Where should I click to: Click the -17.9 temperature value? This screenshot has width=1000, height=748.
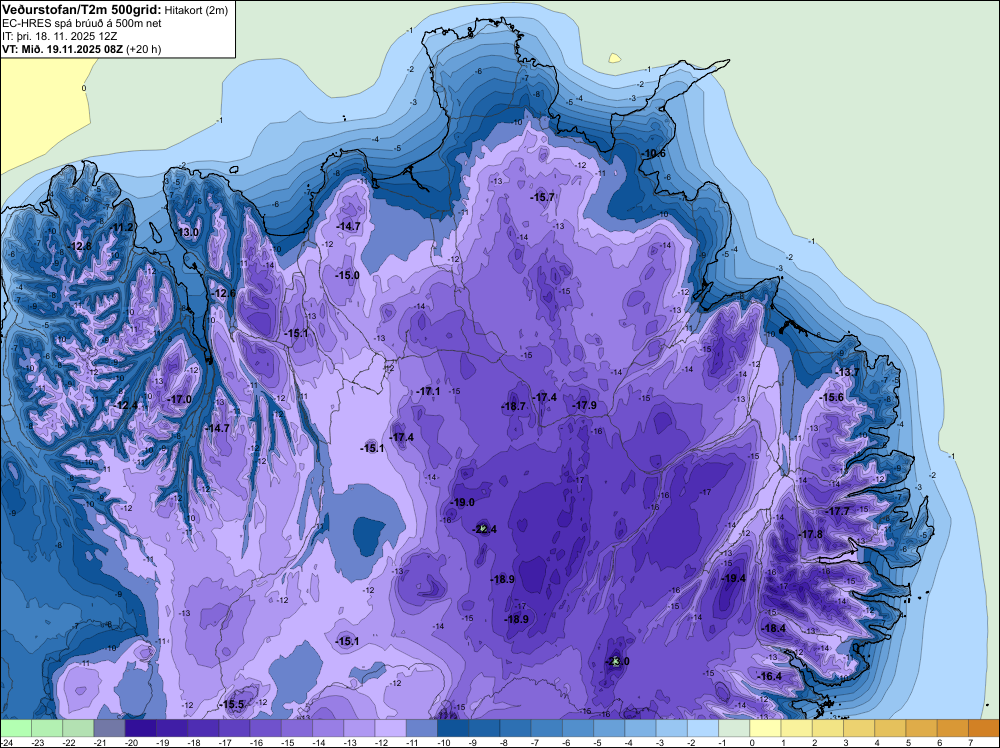tap(584, 405)
